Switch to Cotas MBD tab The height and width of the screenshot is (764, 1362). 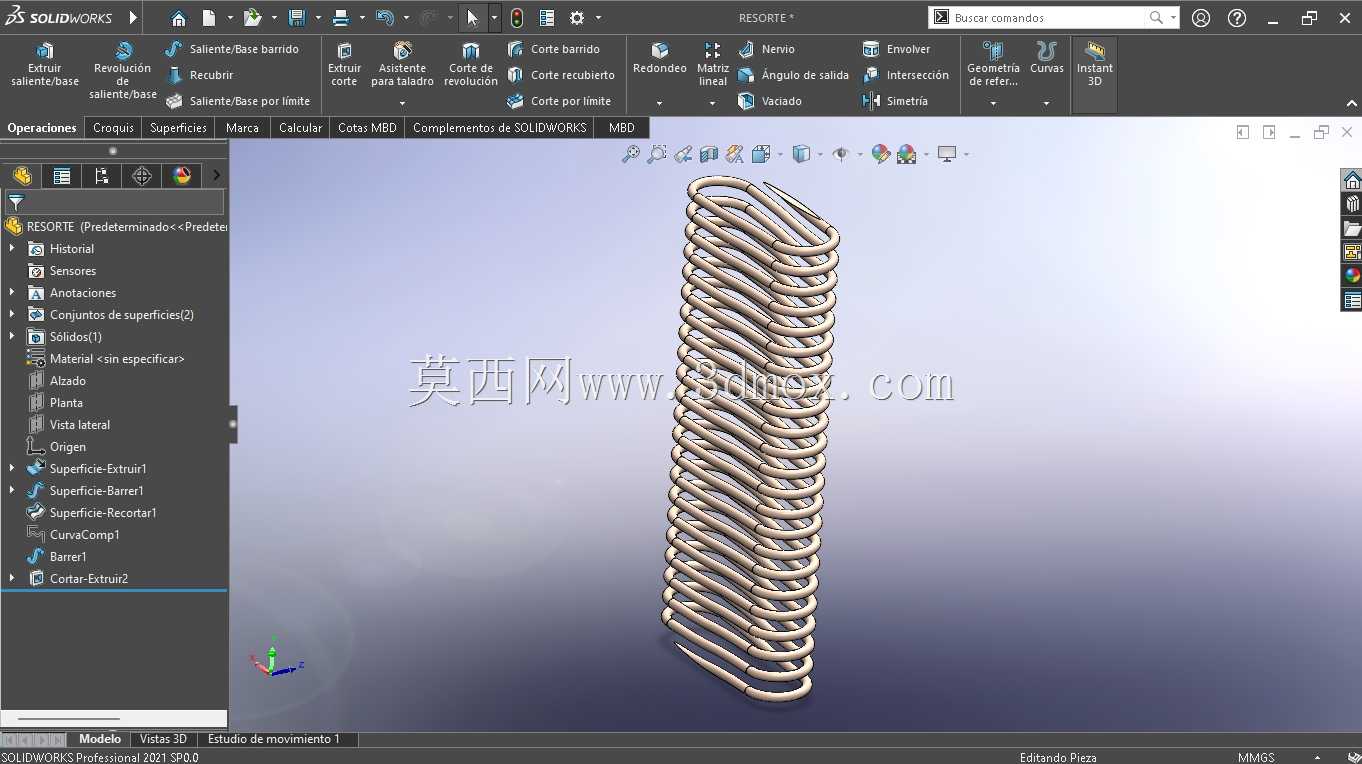pyautogui.click(x=367, y=127)
